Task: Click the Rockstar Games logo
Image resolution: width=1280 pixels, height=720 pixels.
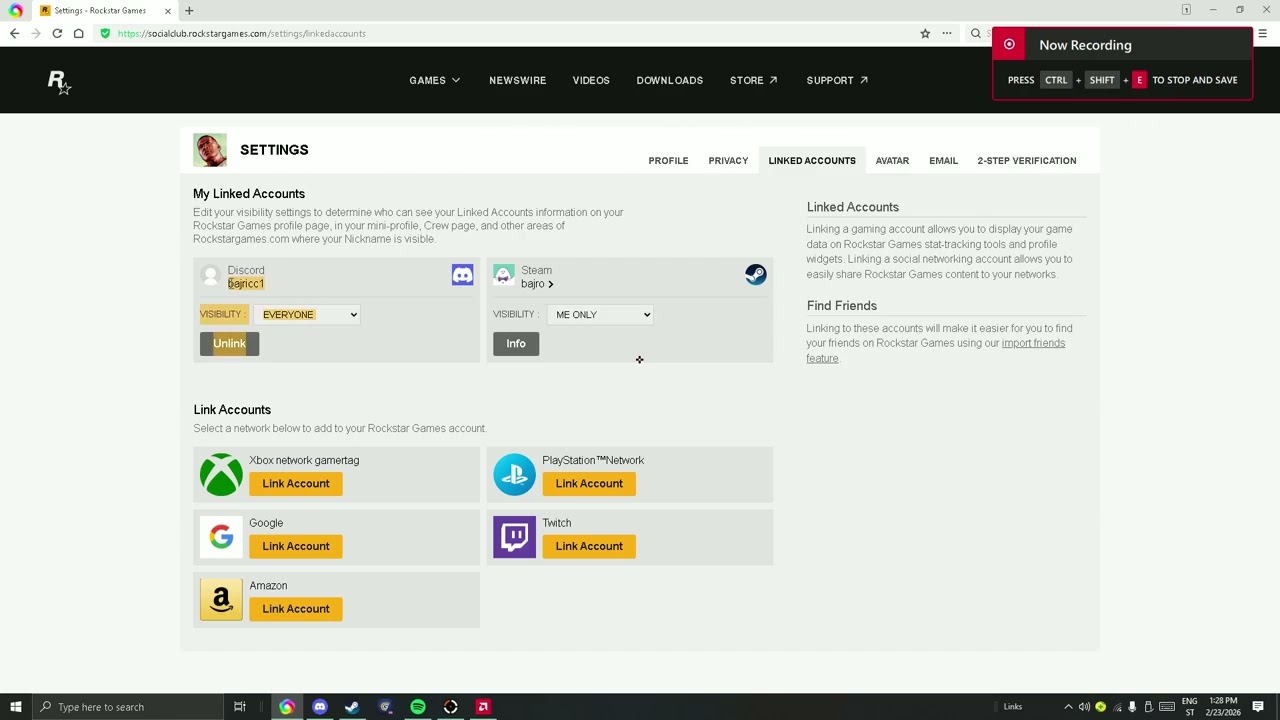Action: (59, 82)
